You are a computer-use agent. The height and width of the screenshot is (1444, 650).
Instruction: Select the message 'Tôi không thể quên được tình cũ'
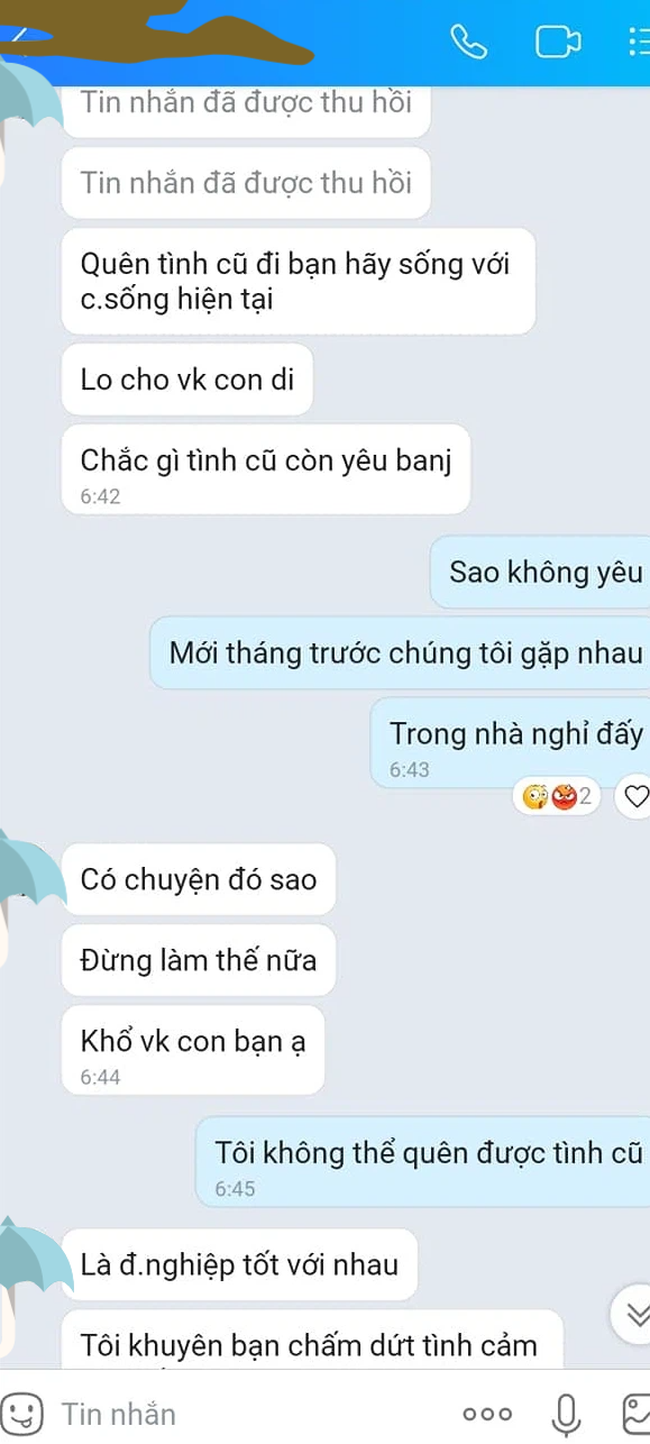pos(425,1162)
